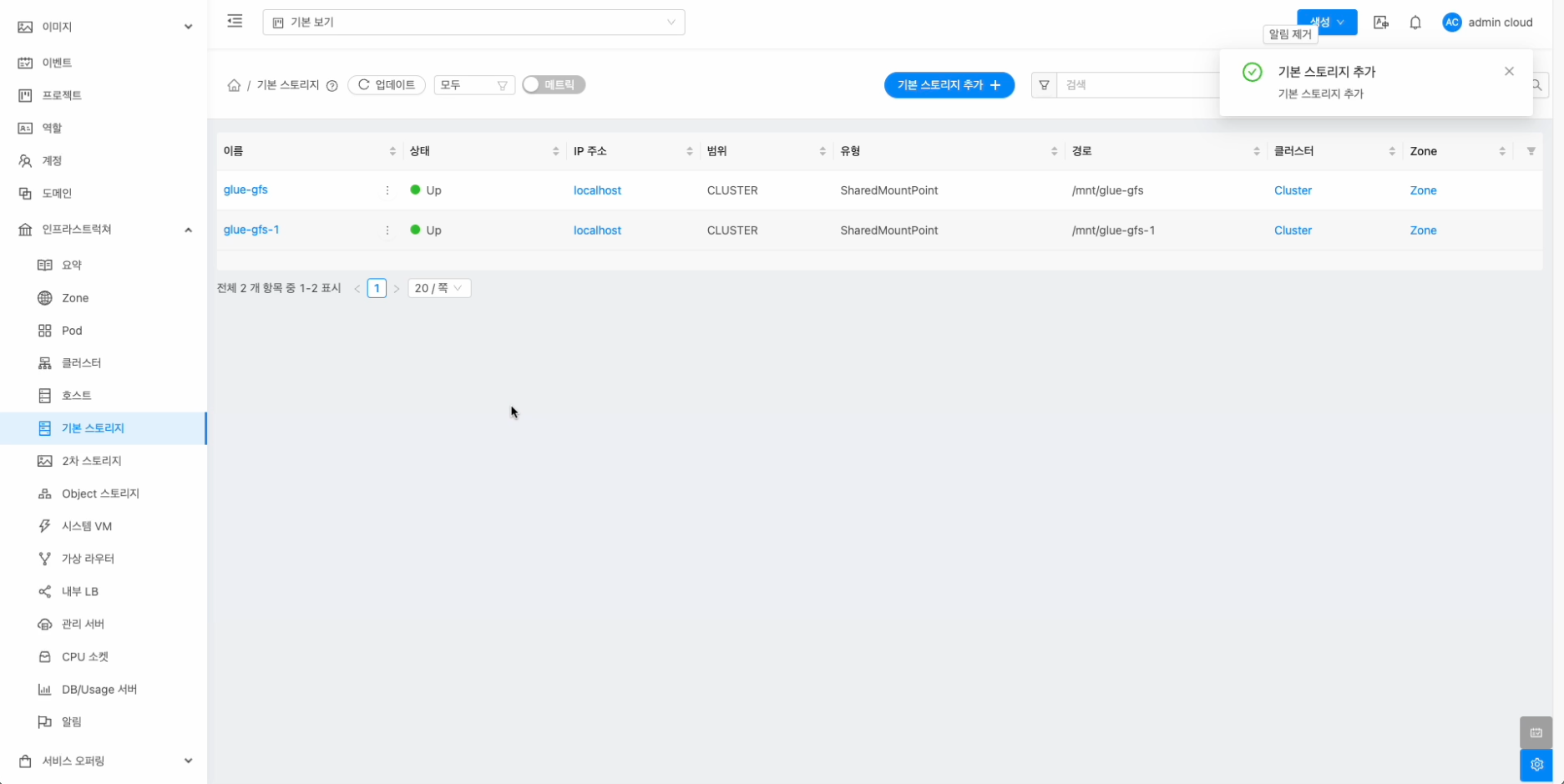Image resolution: width=1564 pixels, height=784 pixels.
Task: Collapse the sidebar with the menu fold icon
Action: coord(235,22)
